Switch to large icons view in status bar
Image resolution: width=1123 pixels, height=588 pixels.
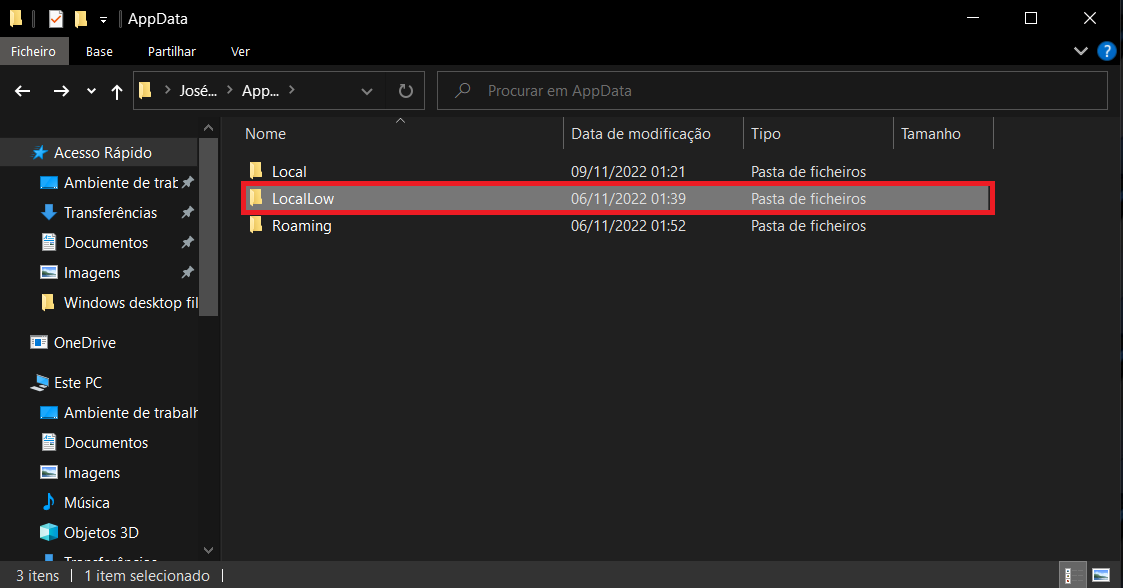[1100, 575]
